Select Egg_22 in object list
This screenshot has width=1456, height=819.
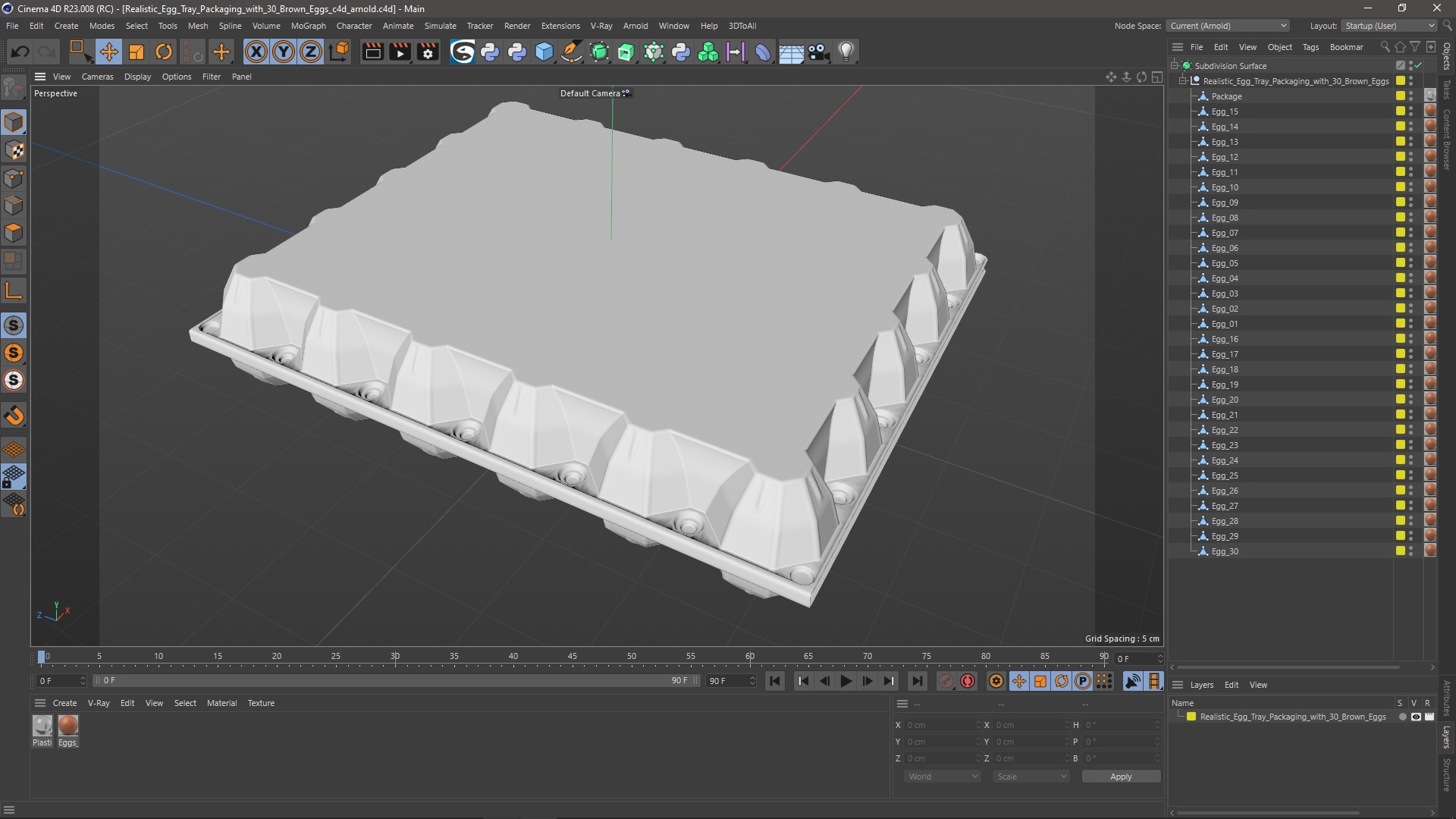point(1225,430)
